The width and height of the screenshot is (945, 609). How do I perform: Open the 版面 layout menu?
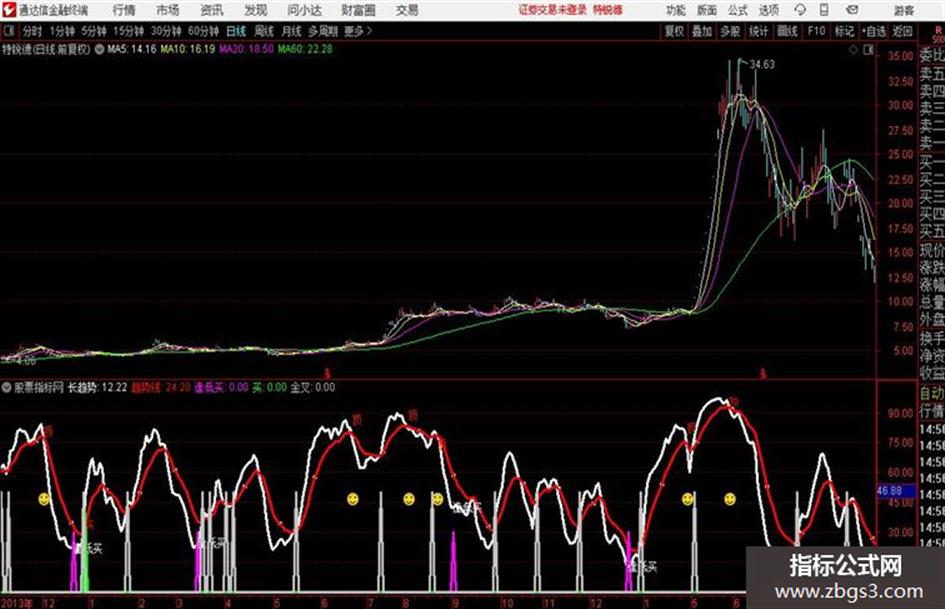point(706,10)
